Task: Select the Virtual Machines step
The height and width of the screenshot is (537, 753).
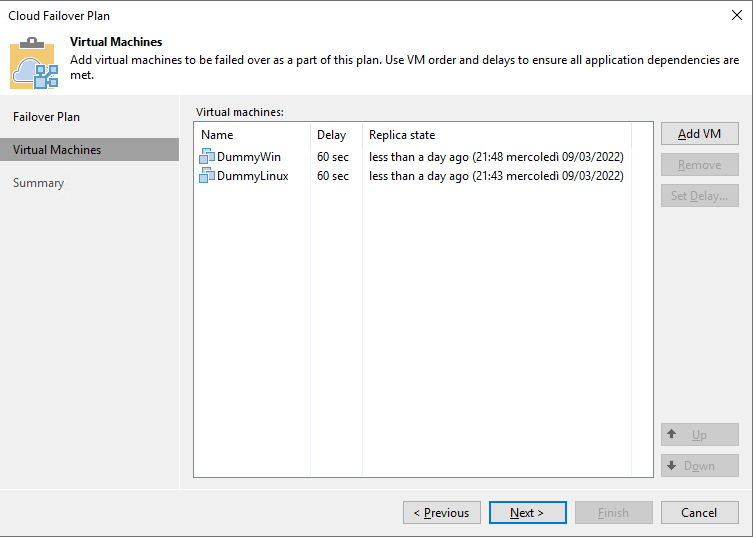Action: pyautogui.click(x=89, y=149)
